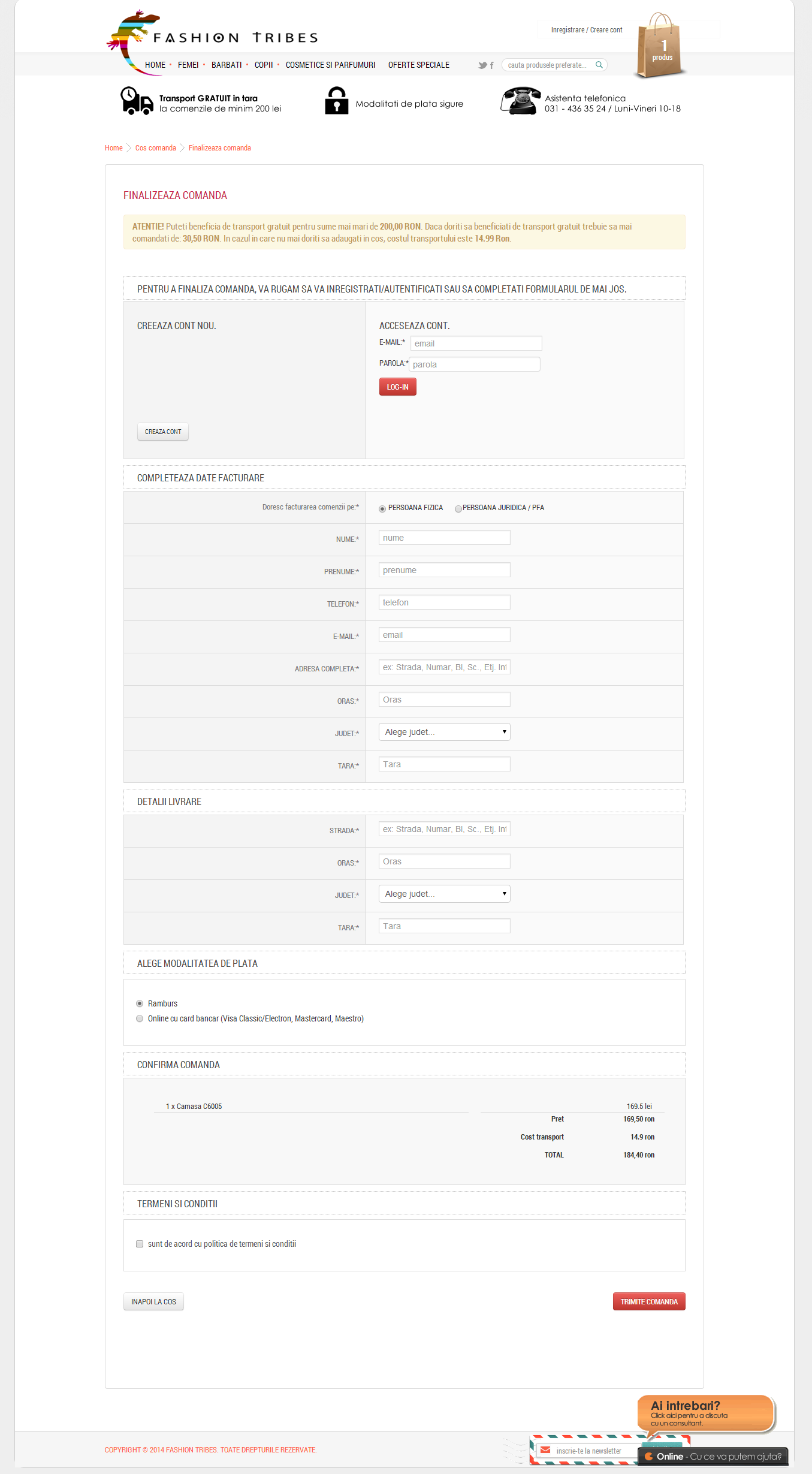Click the Finalizeaza comanda breadcrumb
The height and width of the screenshot is (1474, 812).
[220, 148]
